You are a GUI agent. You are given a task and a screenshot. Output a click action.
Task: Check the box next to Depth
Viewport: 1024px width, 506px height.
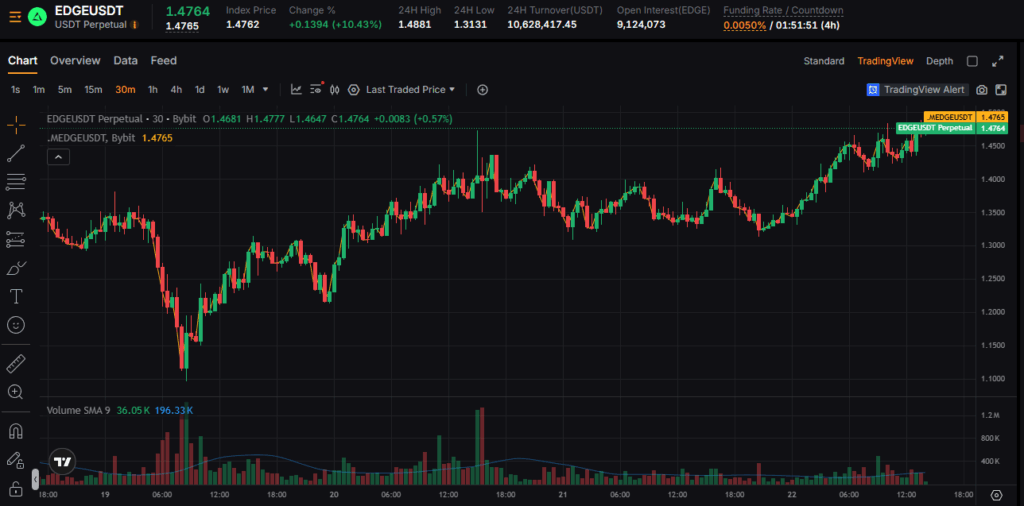click(x=972, y=61)
